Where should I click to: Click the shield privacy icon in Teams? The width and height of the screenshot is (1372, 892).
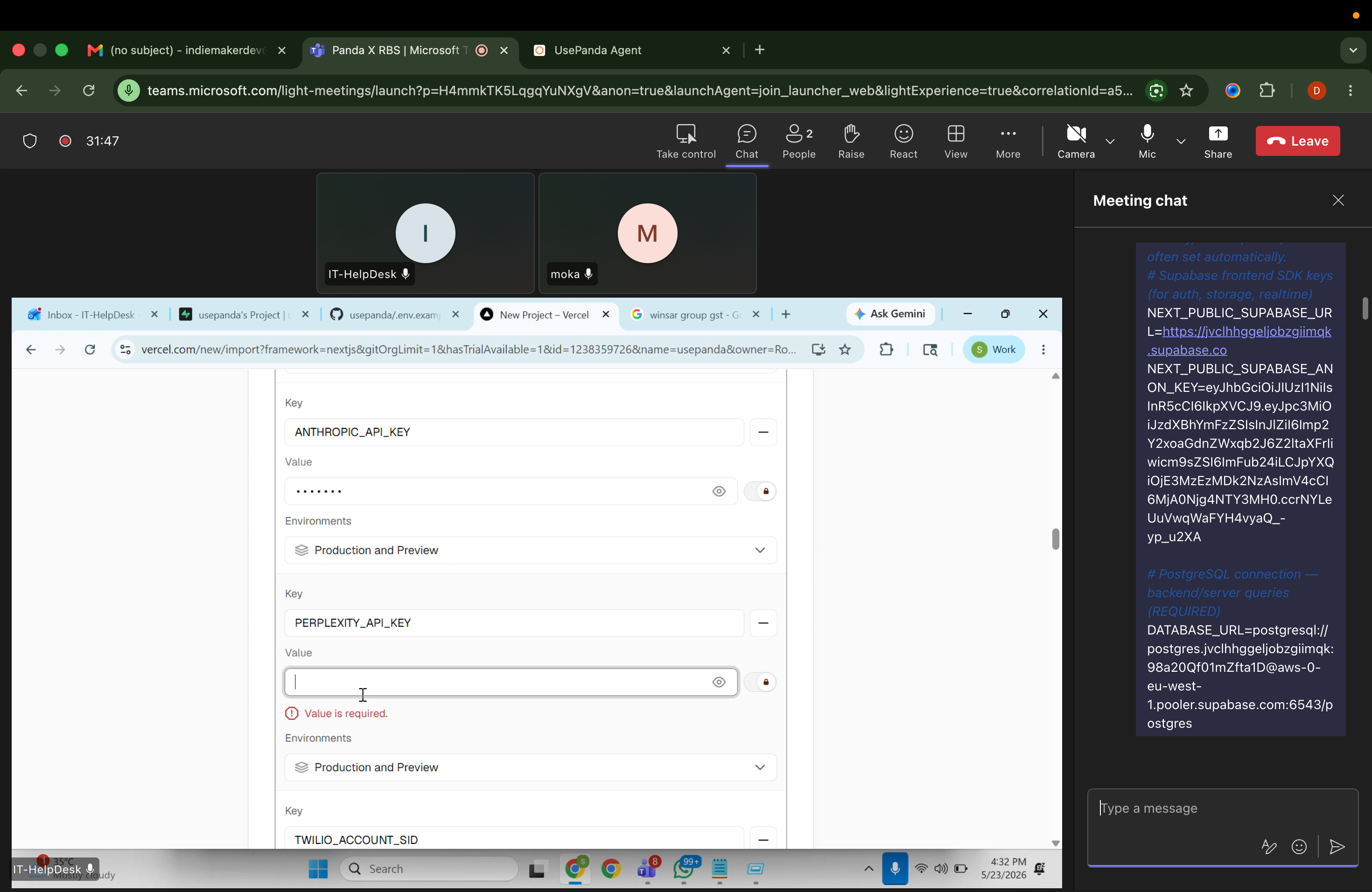point(29,141)
